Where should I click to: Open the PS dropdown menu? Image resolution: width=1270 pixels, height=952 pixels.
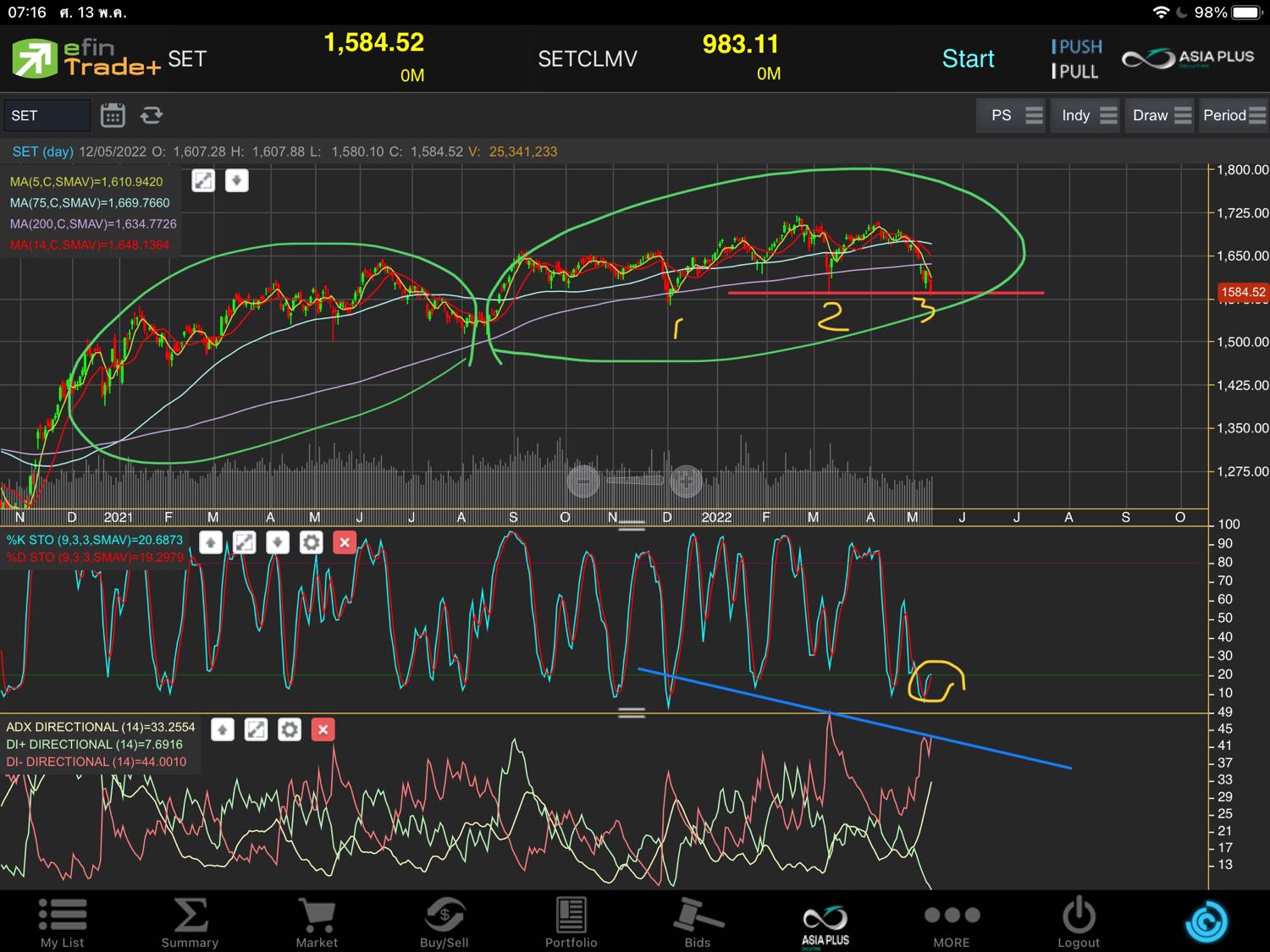1013,115
